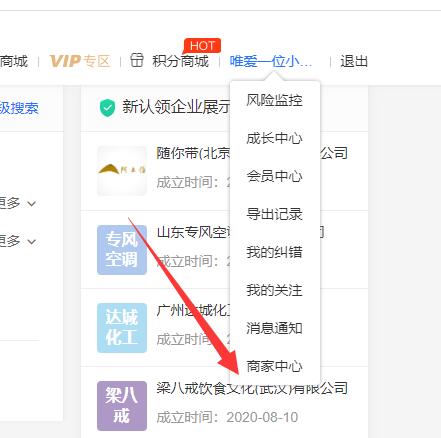Select 风险监控 from the user menu
The image size is (441, 438).
click(275, 100)
